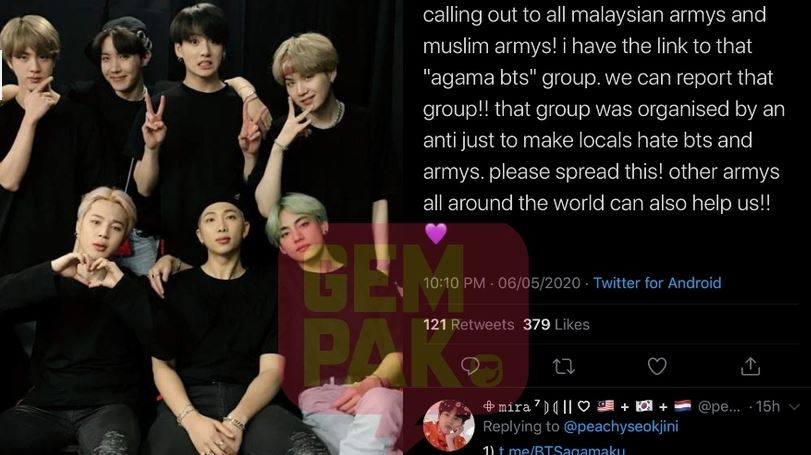
Task: Click the Malaysian flag emoji in display name
Action: pos(606,406)
